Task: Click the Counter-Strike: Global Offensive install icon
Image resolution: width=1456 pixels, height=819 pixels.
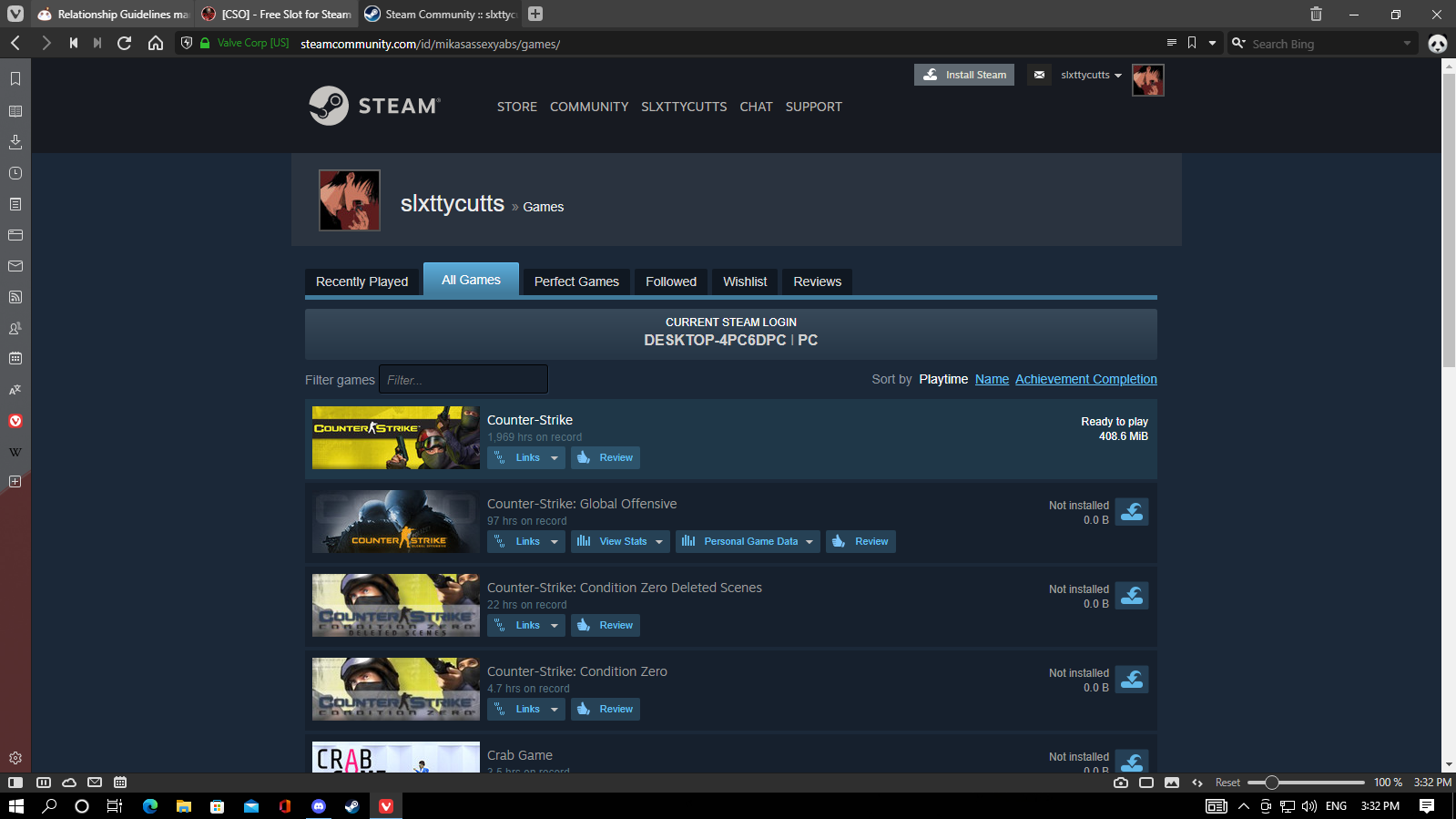Action: (1132, 512)
